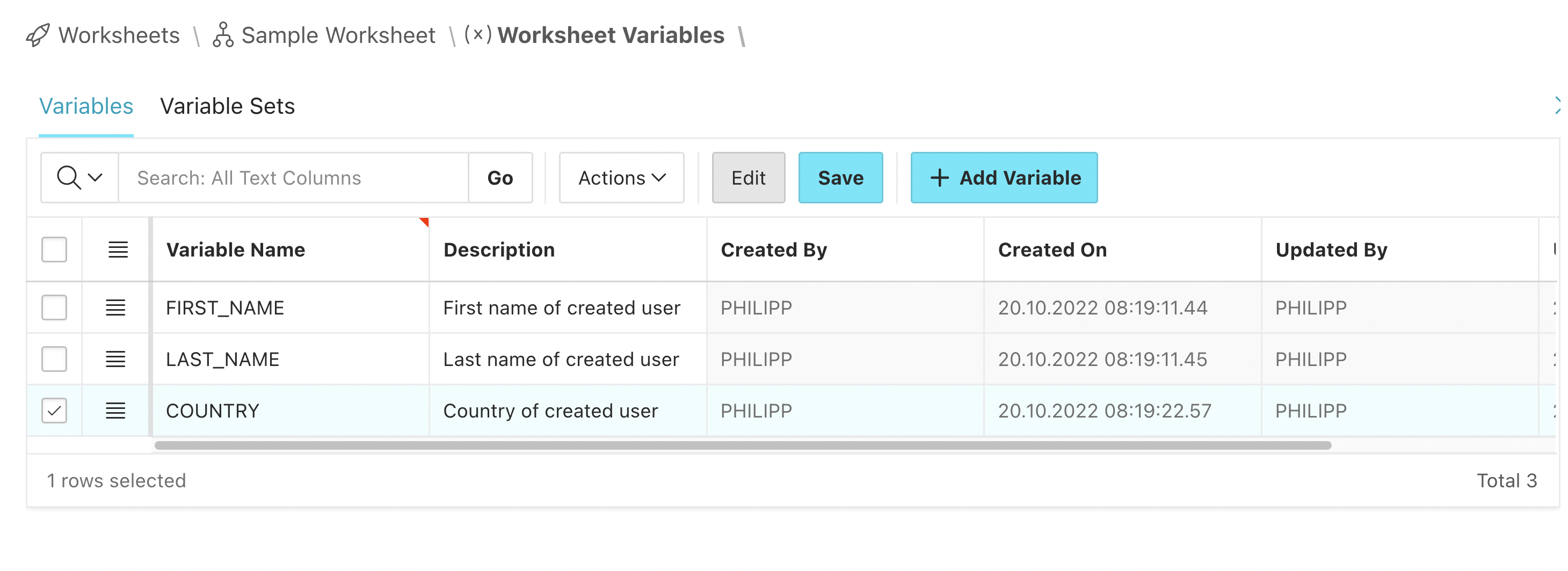Select the Variables tab
The image size is (1568, 571).
pyautogui.click(x=86, y=106)
